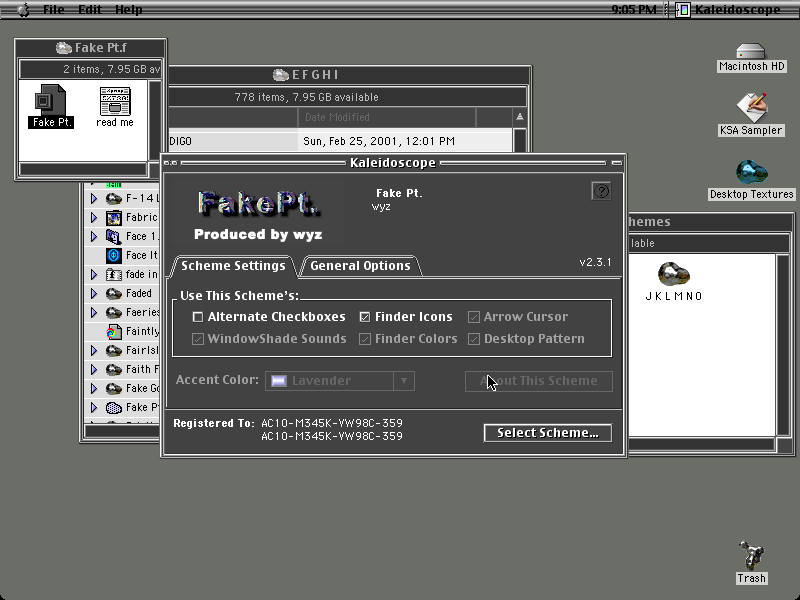Screen dimensions: 800x600
Task: Click the sort order triangle in EFGHI window
Action: point(519,117)
